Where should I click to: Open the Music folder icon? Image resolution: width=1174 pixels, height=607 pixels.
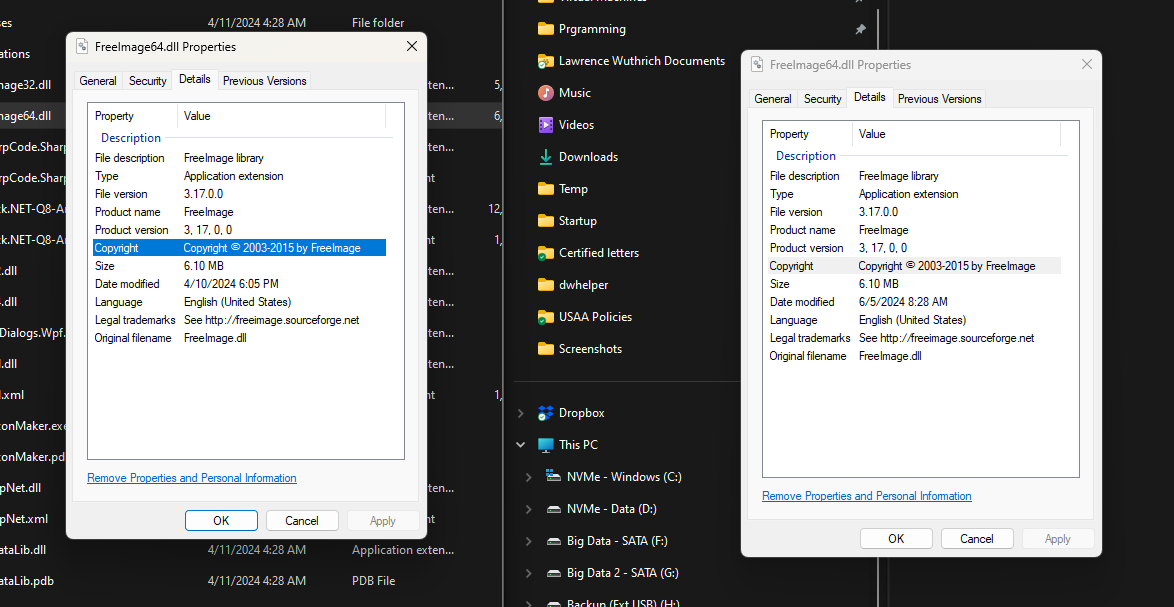click(545, 93)
